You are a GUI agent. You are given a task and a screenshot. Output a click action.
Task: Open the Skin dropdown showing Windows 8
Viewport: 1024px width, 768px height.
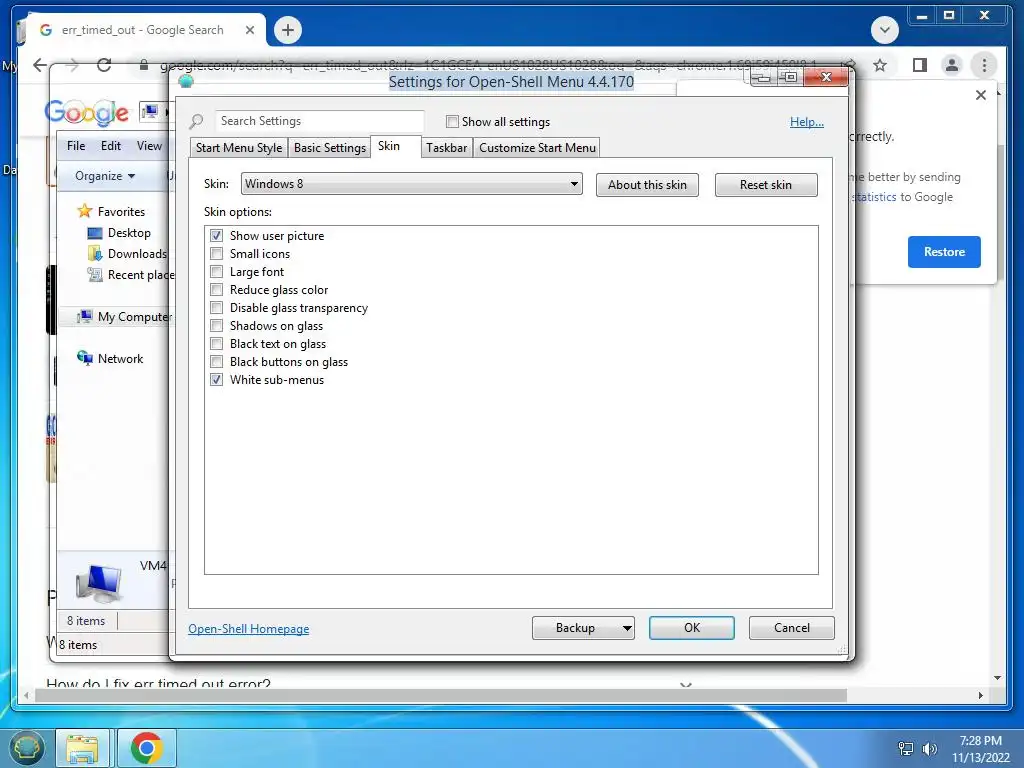point(411,184)
